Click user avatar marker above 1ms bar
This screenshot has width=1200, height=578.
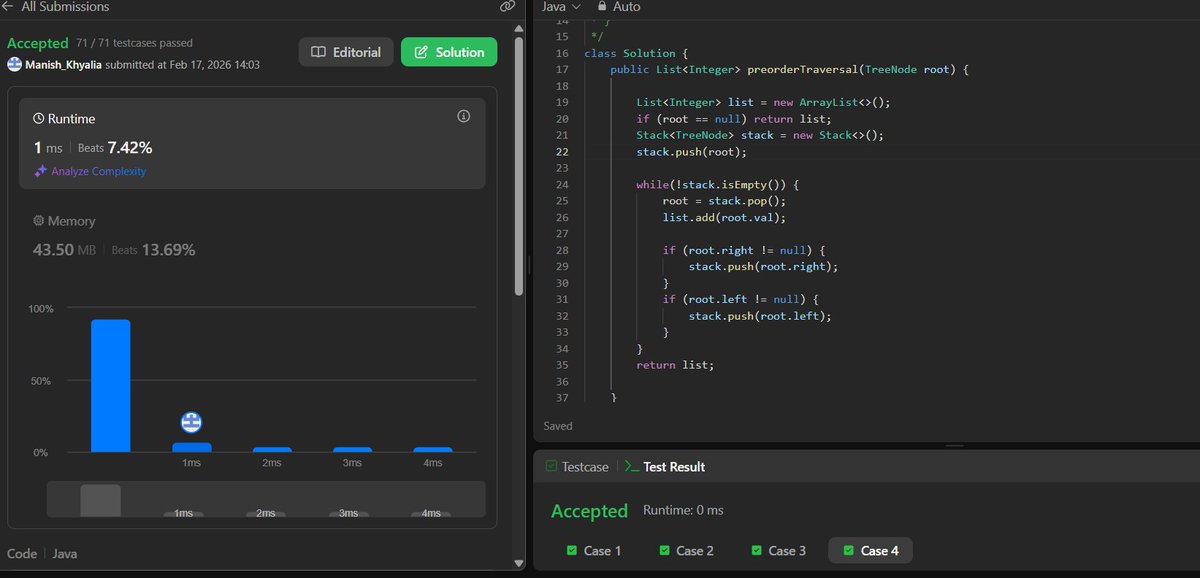point(192,422)
